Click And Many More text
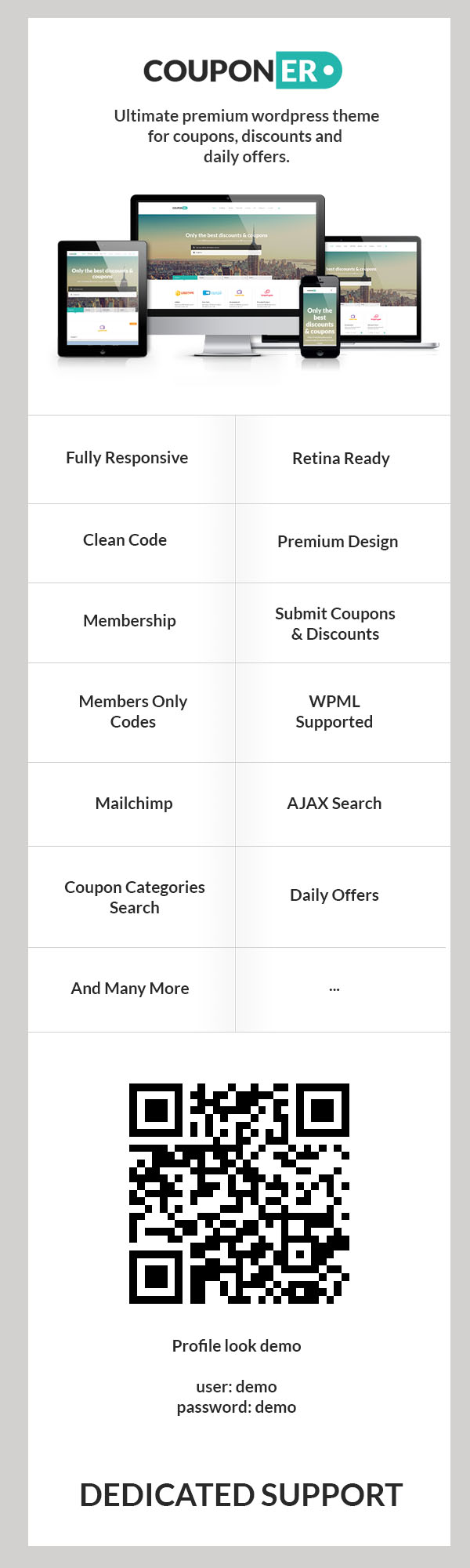The image size is (470, 1568). pyautogui.click(x=130, y=989)
